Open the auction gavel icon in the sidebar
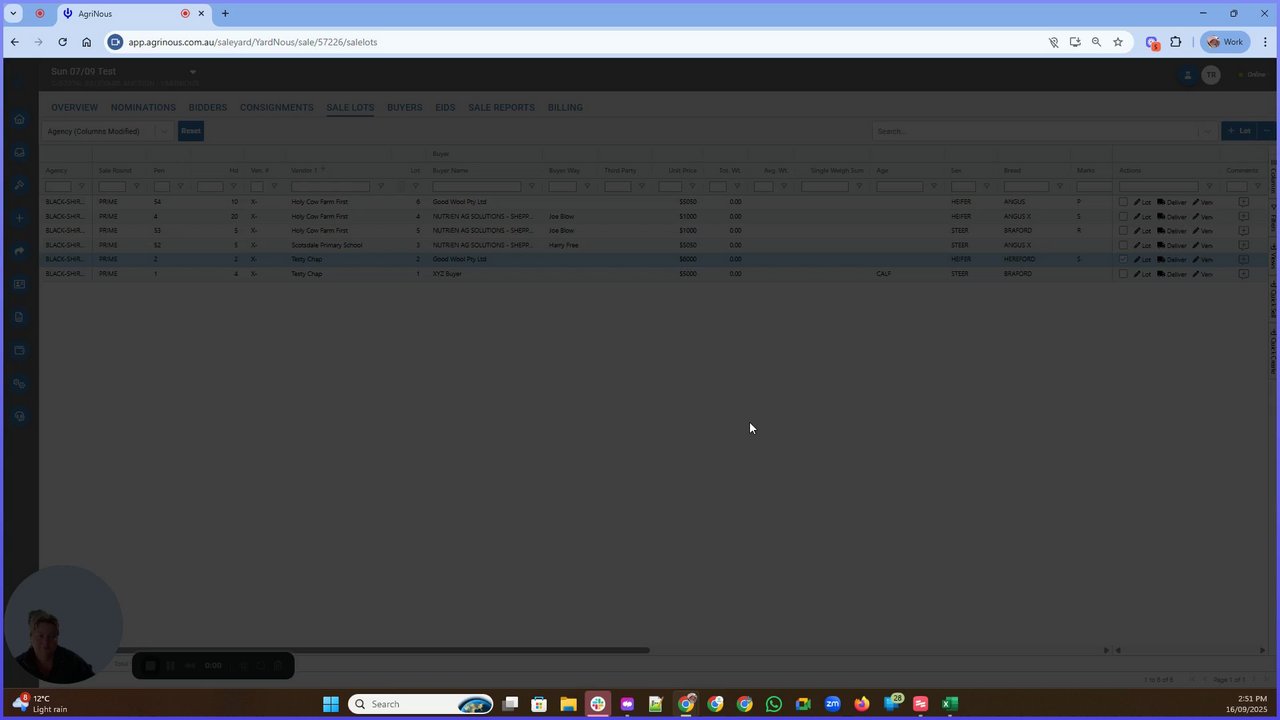1280x720 pixels. tap(19, 185)
